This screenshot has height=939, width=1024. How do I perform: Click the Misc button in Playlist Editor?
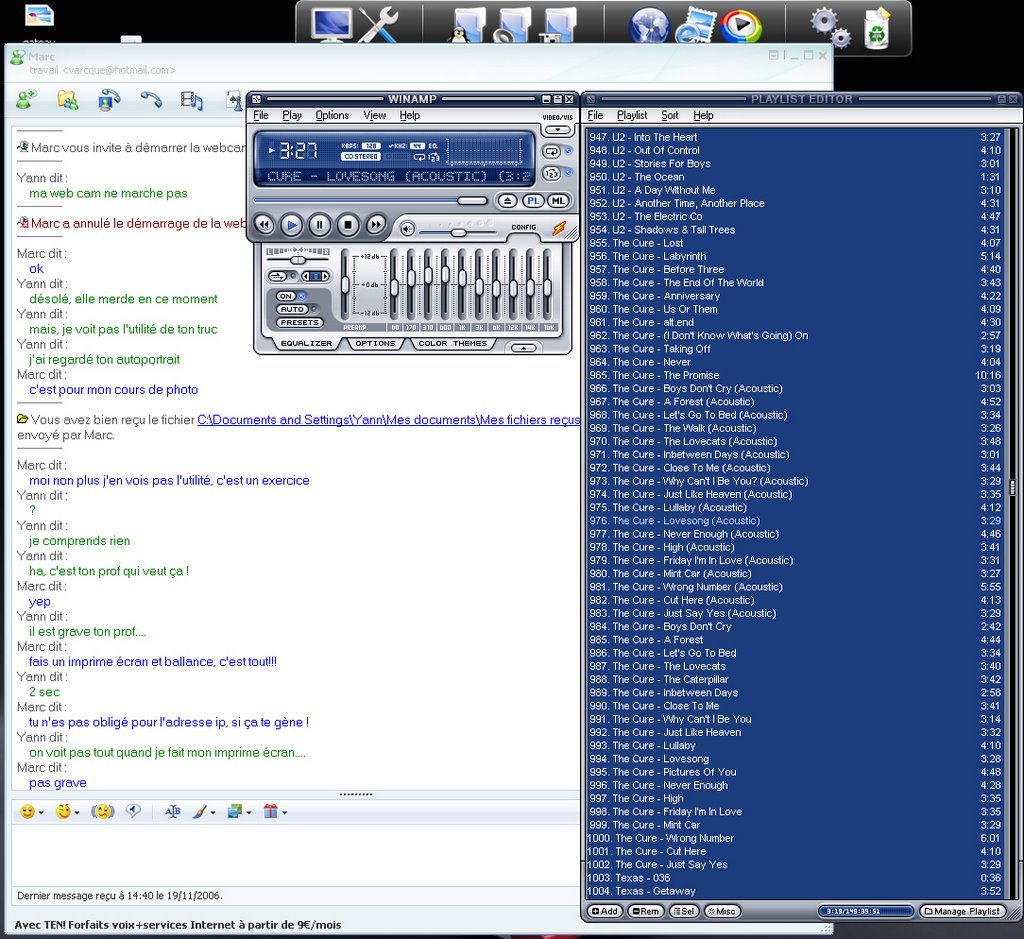722,911
